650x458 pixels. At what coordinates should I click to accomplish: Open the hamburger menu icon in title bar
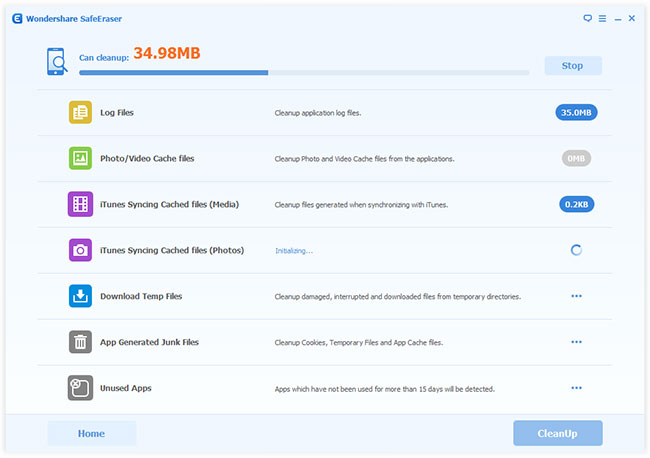602,19
